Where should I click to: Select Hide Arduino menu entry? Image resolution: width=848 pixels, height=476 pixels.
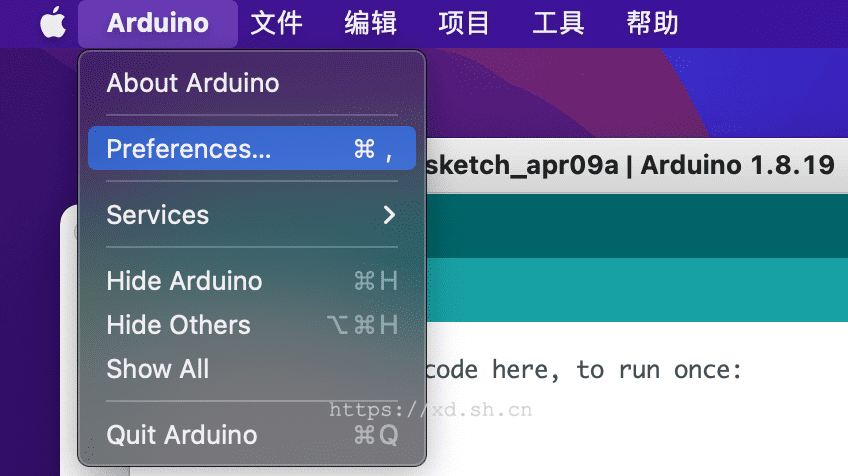coord(252,281)
